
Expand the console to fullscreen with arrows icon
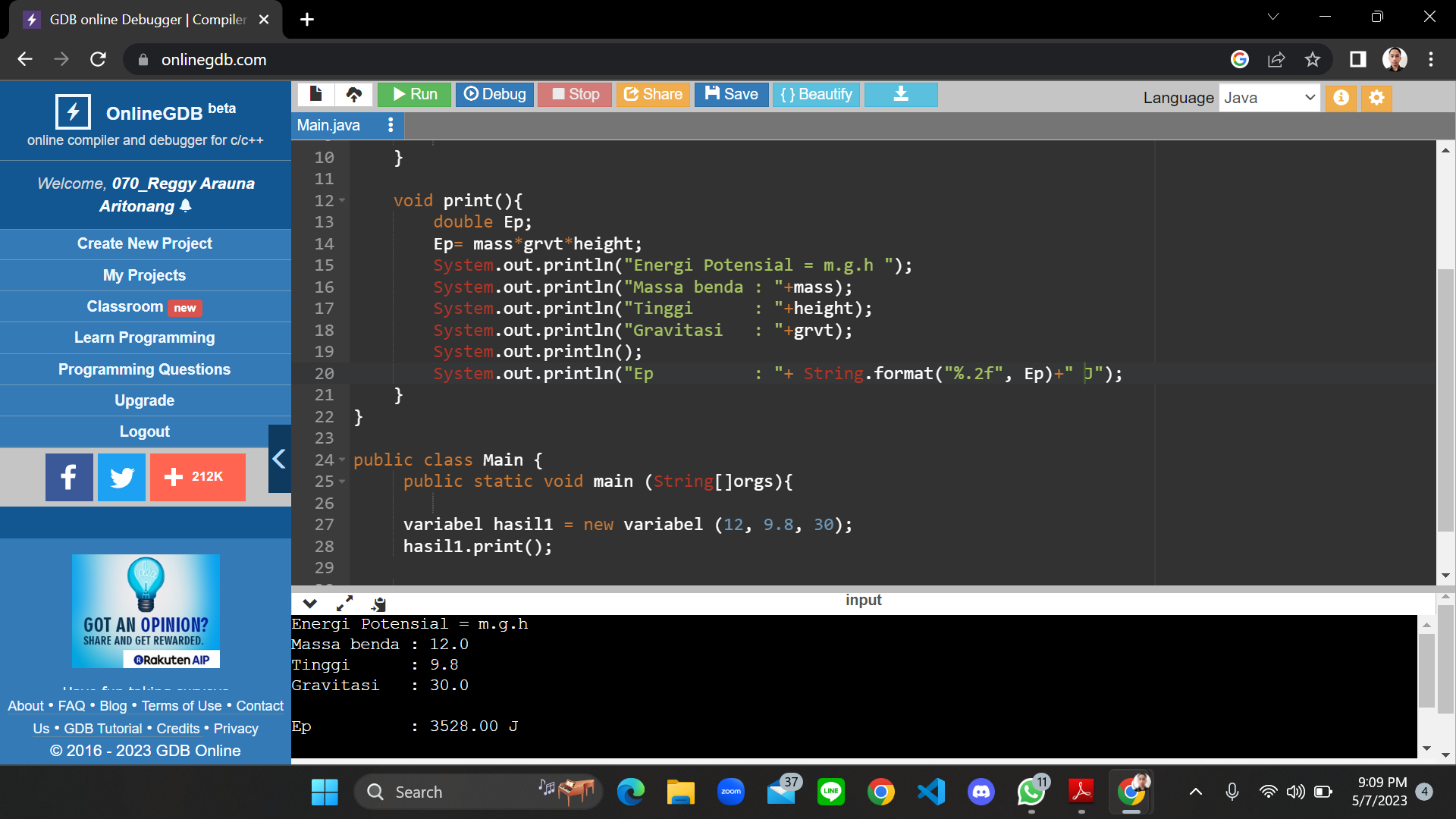coord(344,603)
